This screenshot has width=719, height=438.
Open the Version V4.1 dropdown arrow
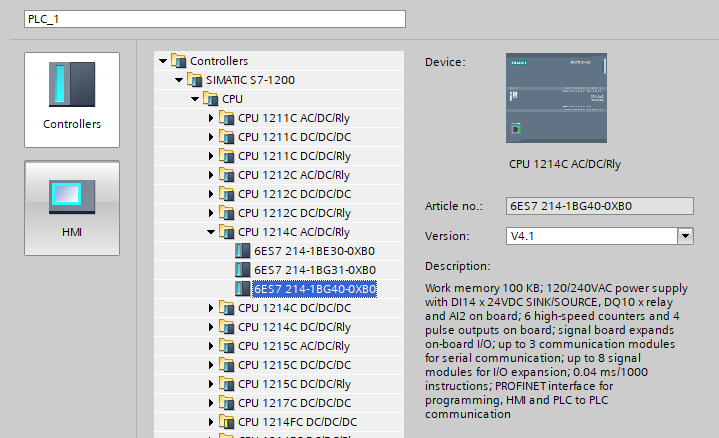[x=686, y=236]
